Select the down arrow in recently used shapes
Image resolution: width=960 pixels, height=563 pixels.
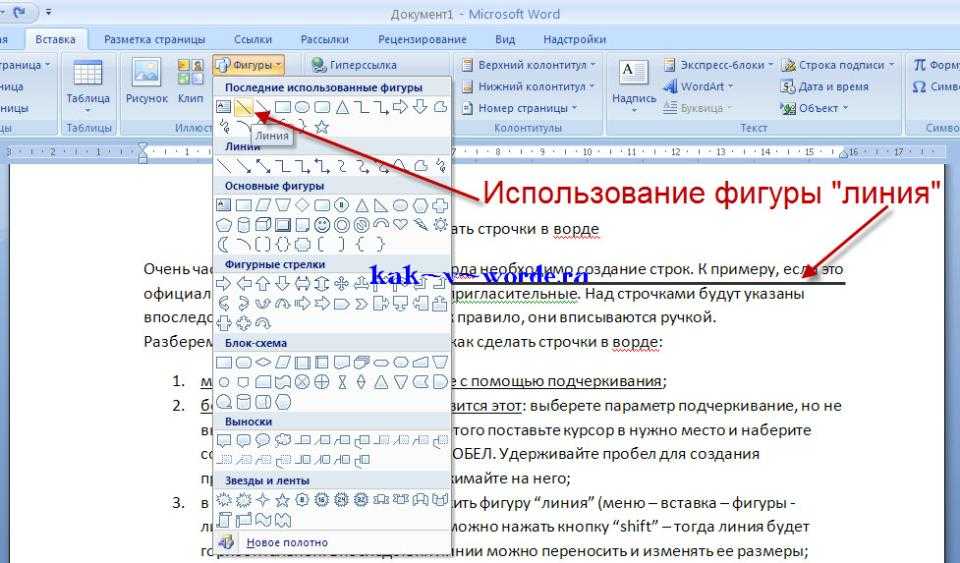click(420, 107)
